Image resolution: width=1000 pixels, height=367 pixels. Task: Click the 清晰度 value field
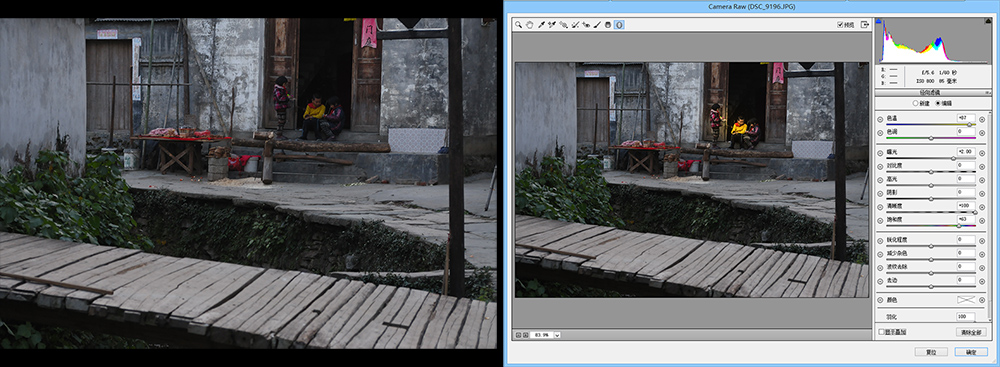click(966, 206)
